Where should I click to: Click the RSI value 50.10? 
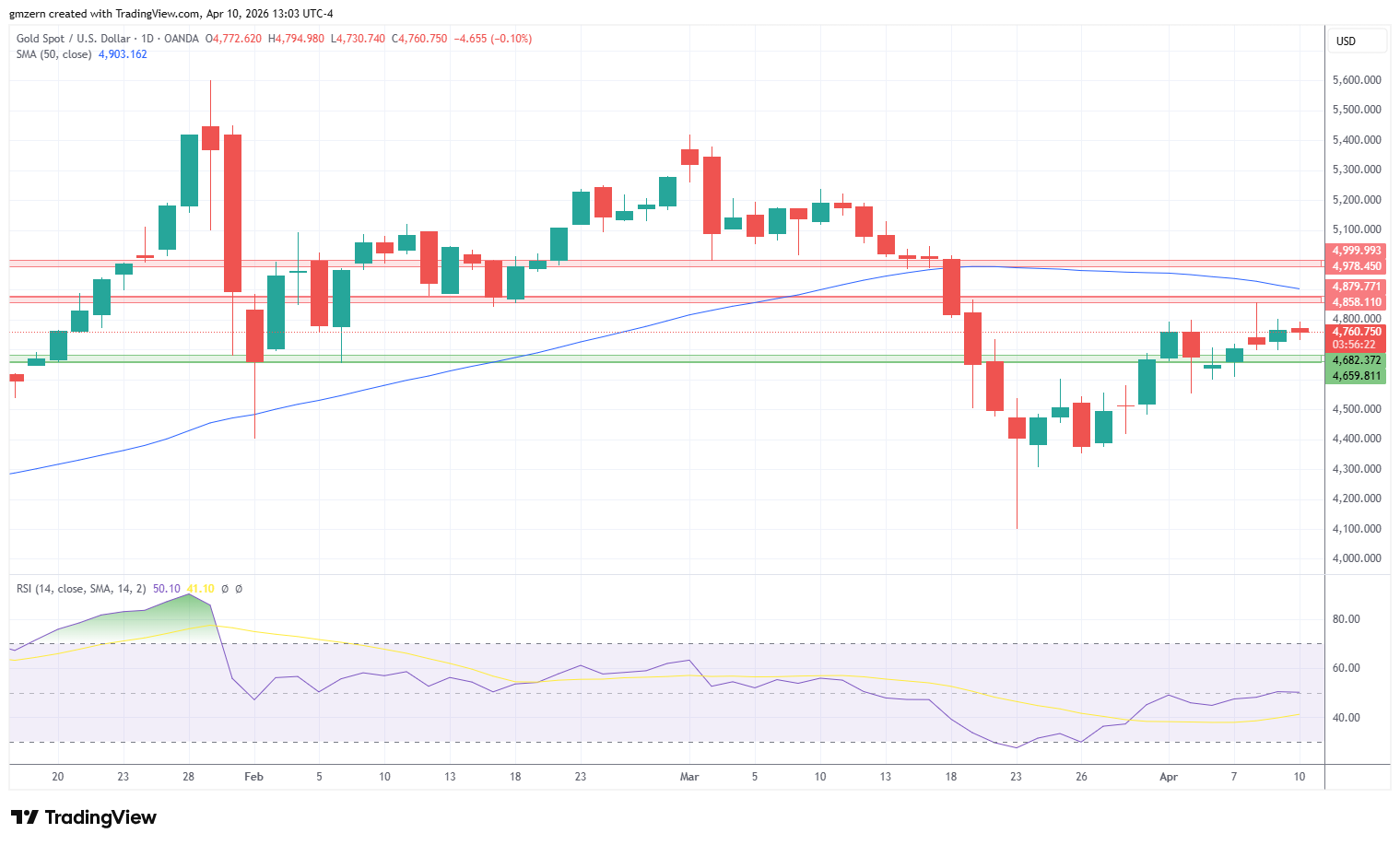[x=167, y=589]
